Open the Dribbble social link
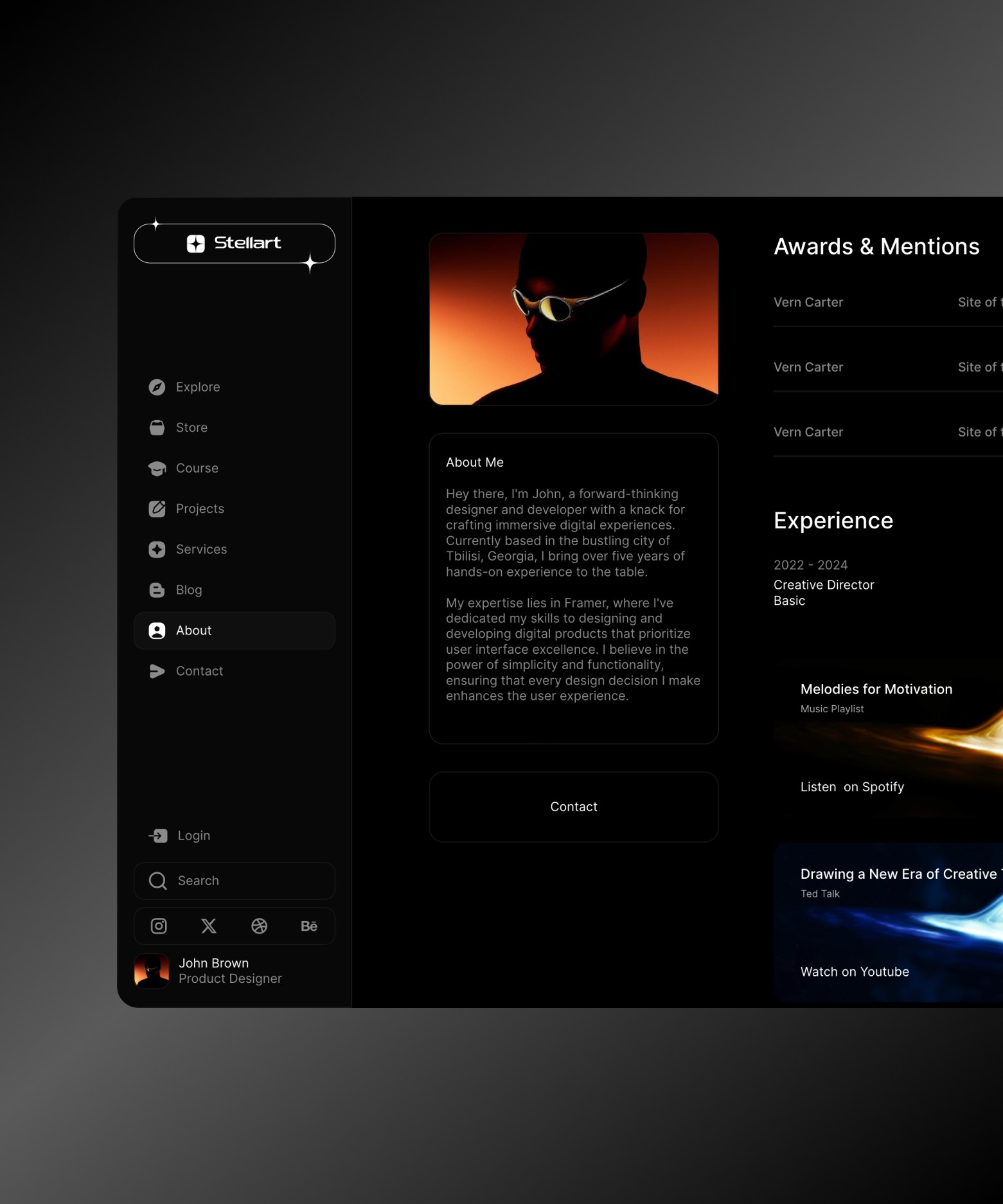The width and height of the screenshot is (1003, 1204). 259,926
